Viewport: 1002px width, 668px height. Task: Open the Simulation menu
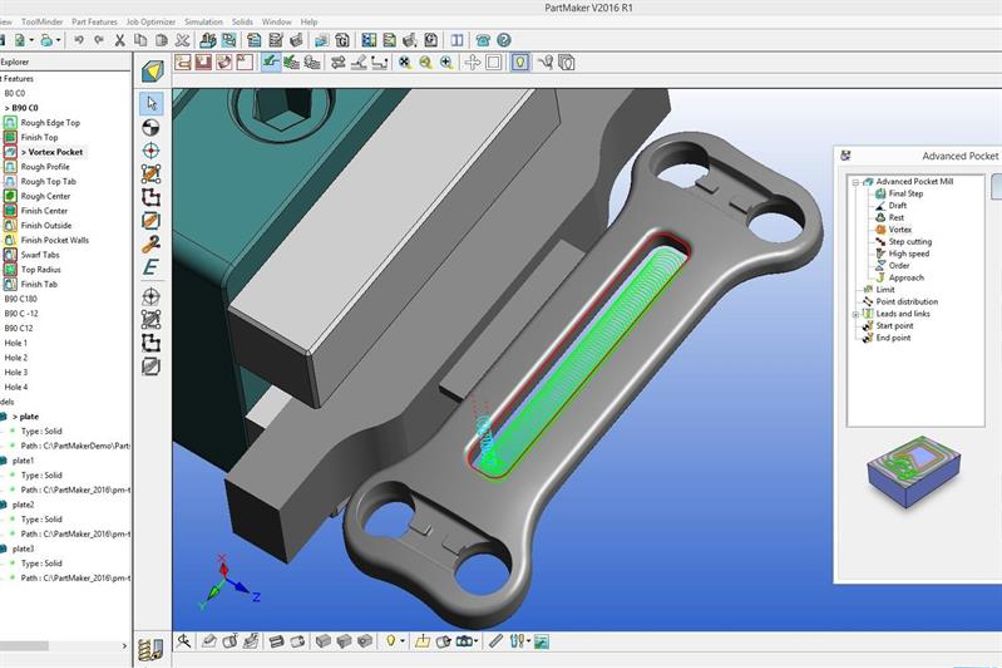(x=204, y=22)
